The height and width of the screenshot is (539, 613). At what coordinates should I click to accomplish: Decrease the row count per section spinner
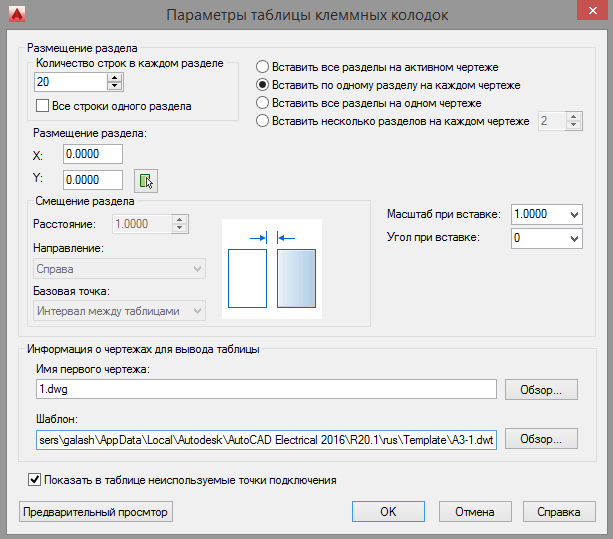[115, 86]
